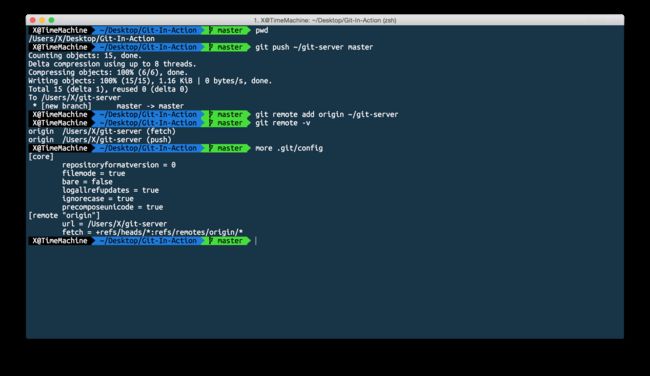Click the git branch icon beside 'git push'
Image resolution: width=650 pixels, height=376 pixels.
tap(211, 47)
